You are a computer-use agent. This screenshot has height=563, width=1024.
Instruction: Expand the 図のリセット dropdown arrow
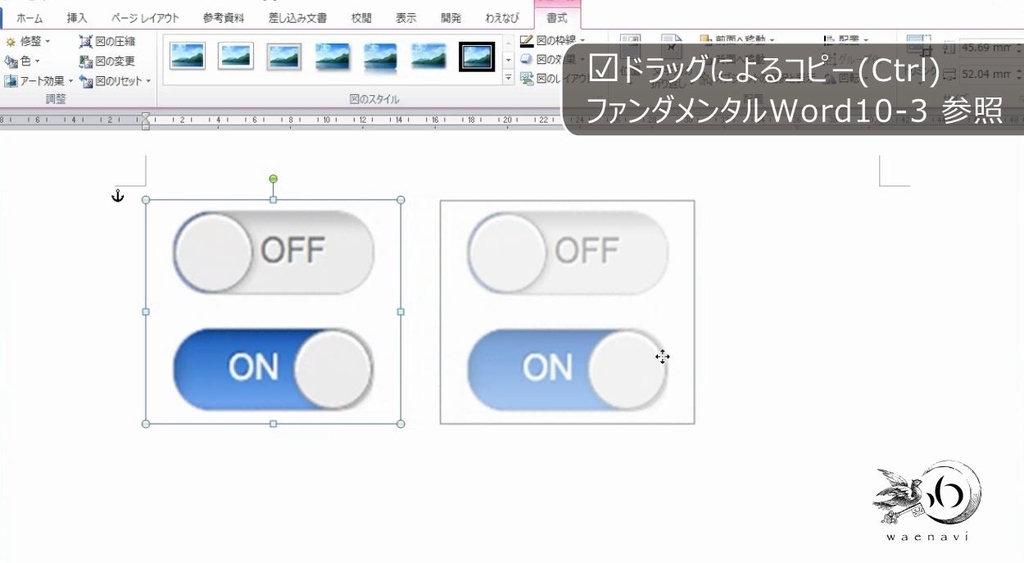[148, 81]
